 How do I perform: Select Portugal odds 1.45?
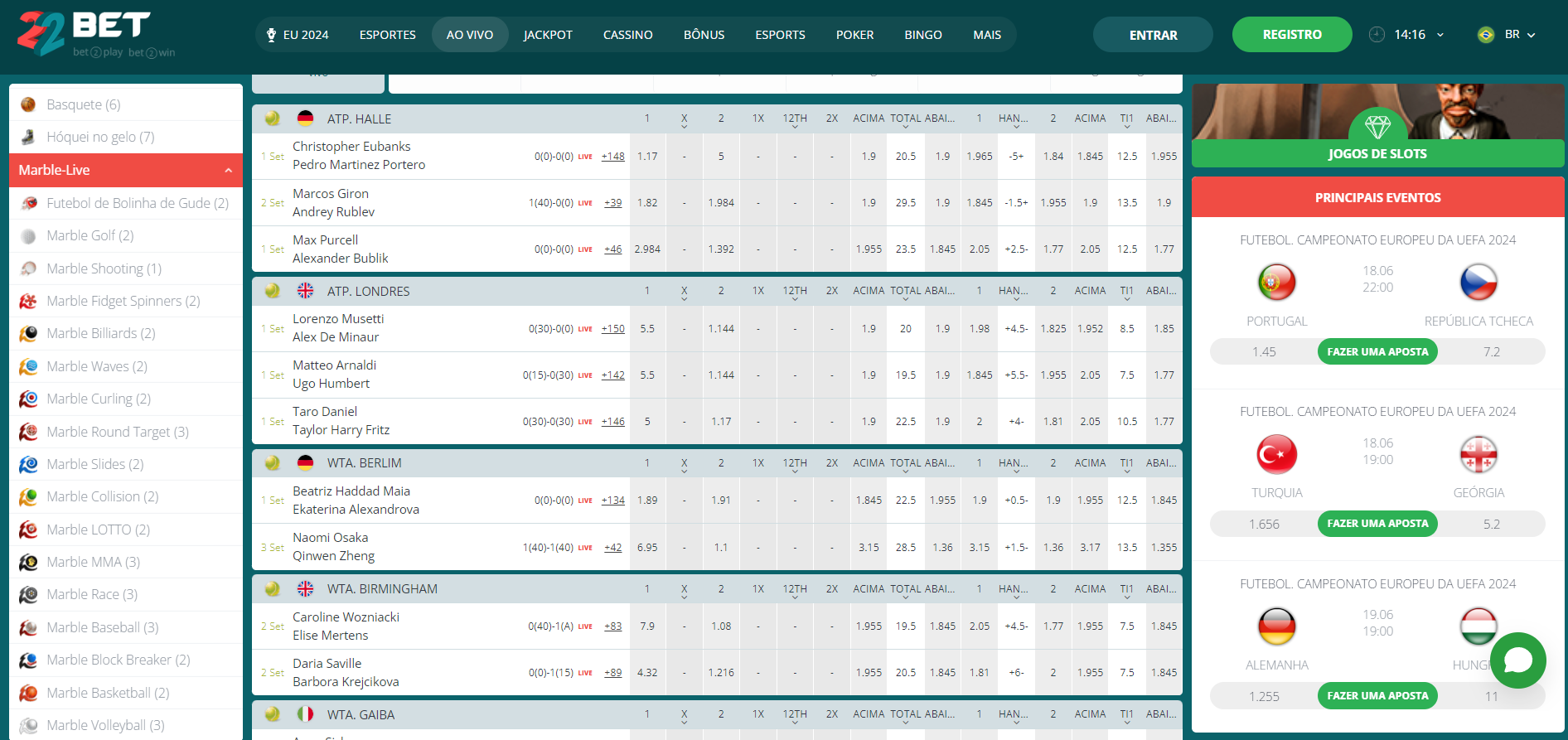(1264, 352)
